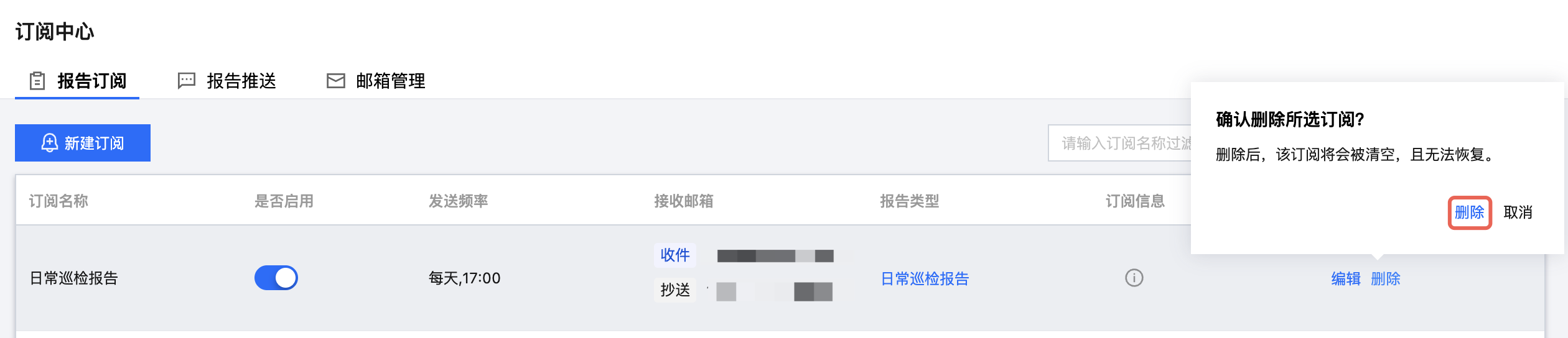Click the 订阅名称 column header
Screen dimensions: 1568x338
click(58, 201)
